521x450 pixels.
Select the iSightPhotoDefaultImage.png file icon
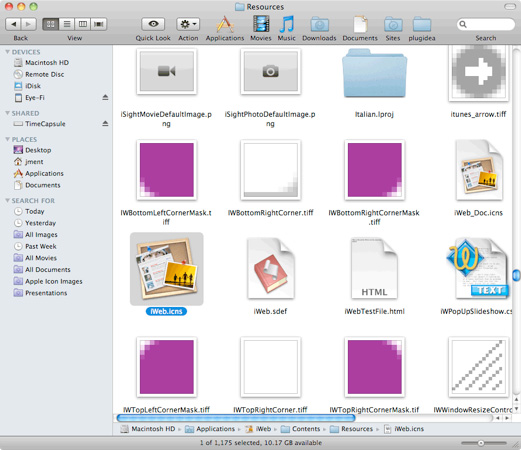[x=271, y=71]
